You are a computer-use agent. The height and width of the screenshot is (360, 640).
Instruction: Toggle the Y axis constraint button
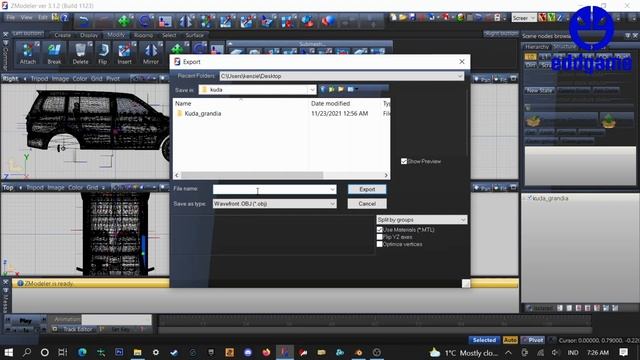click(551, 18)
